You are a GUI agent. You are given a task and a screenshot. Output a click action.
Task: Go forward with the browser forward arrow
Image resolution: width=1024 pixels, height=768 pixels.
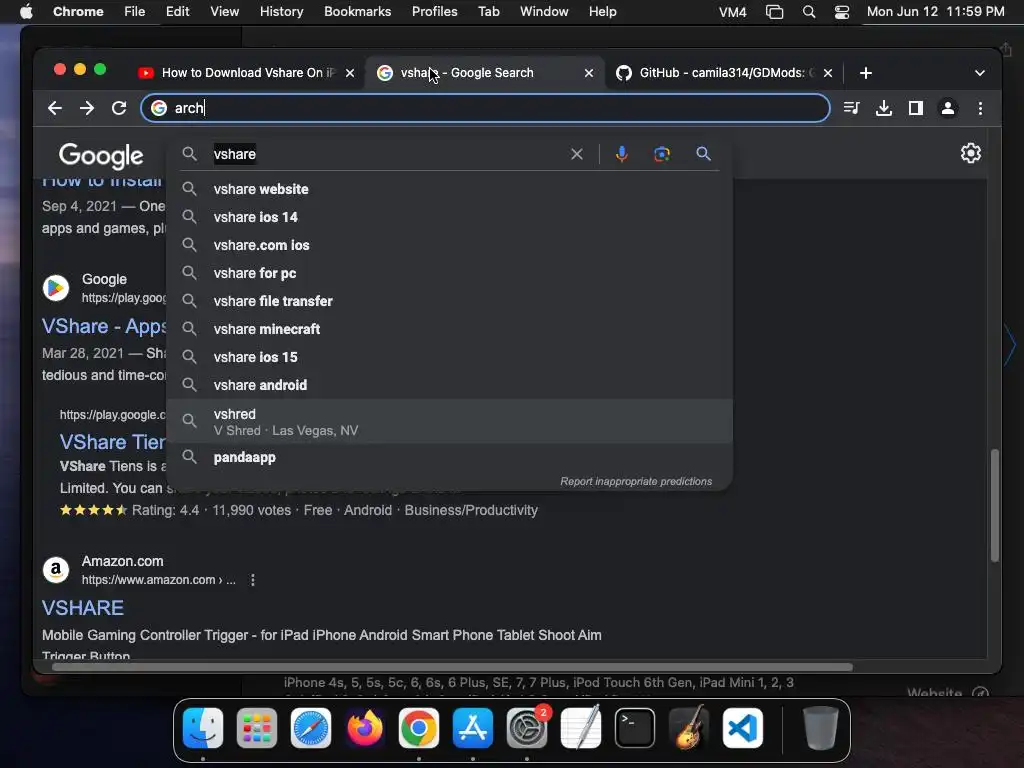pos(87,108)
